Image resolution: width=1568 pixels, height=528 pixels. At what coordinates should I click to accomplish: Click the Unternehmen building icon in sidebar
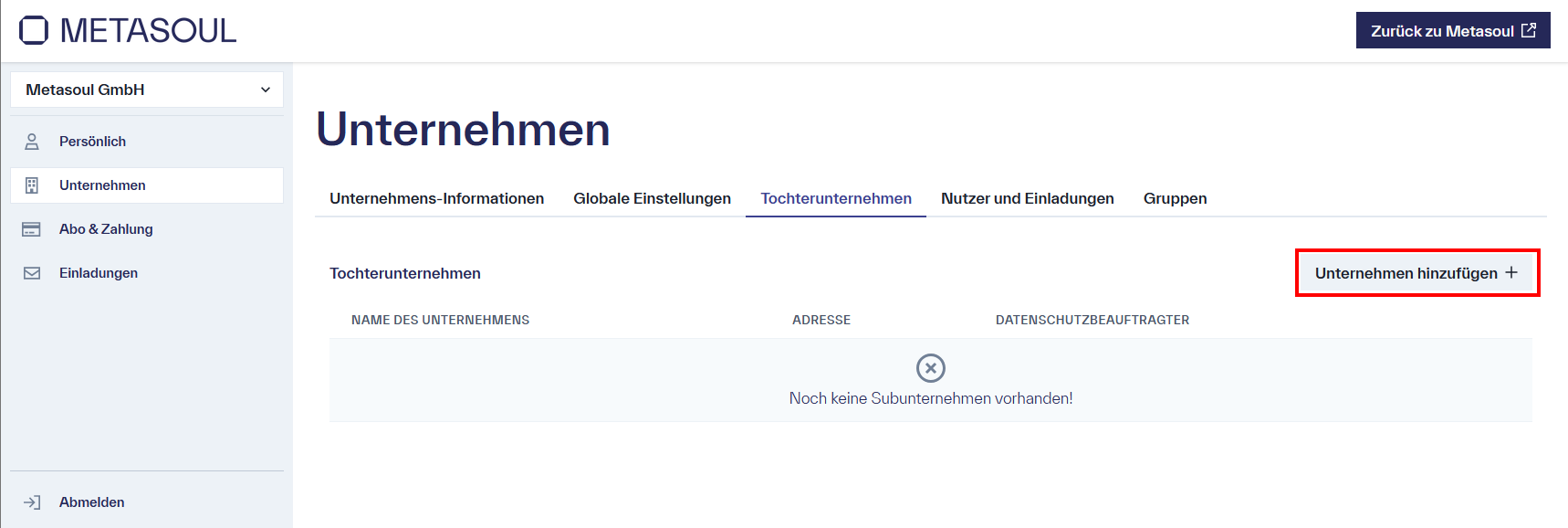[x=32, y=185]
